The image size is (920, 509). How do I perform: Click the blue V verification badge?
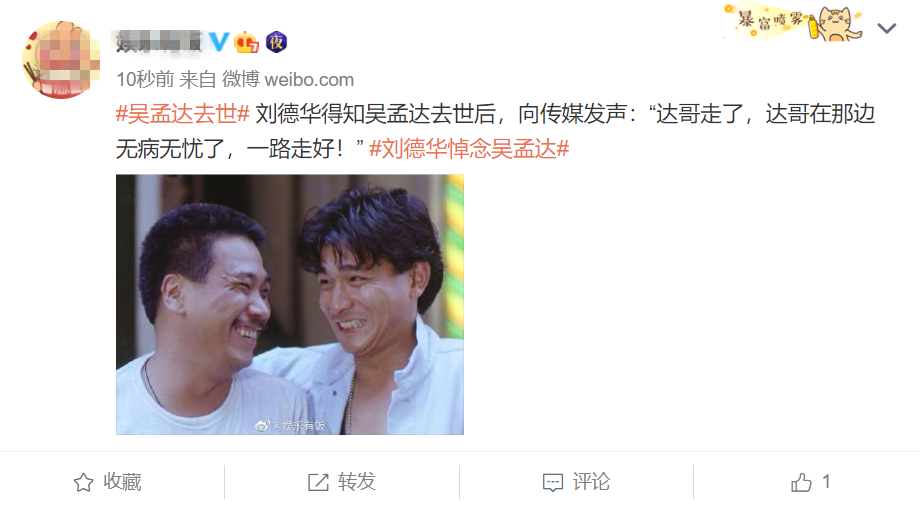(219, 42)
